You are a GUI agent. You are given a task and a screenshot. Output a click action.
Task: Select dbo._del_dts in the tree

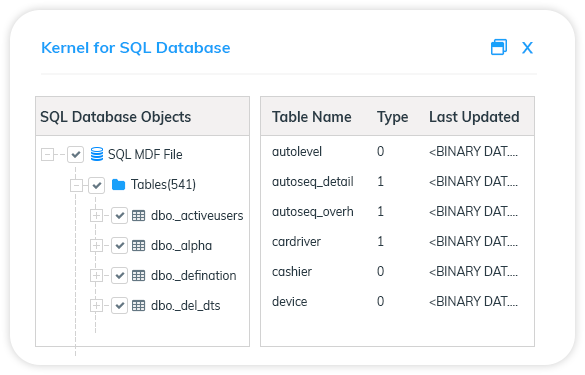185,306
